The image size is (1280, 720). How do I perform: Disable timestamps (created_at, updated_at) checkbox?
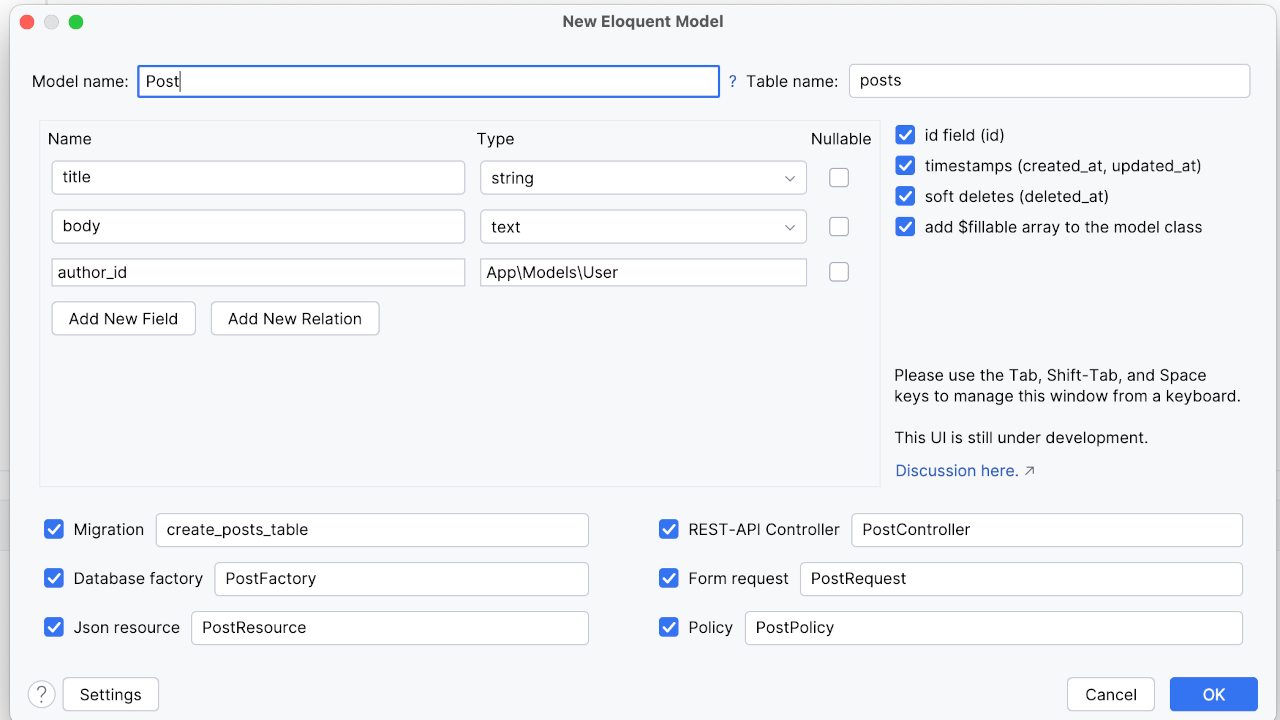coord(905,166)
